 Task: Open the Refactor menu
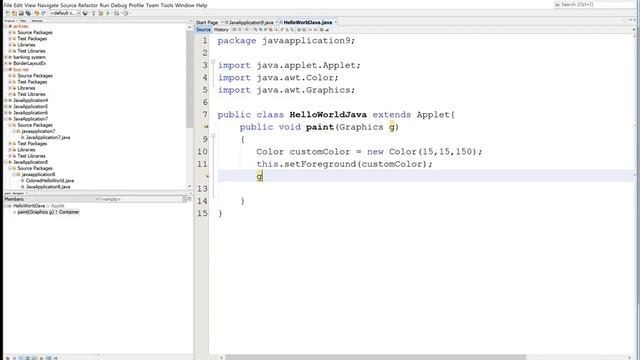(88, 5)
